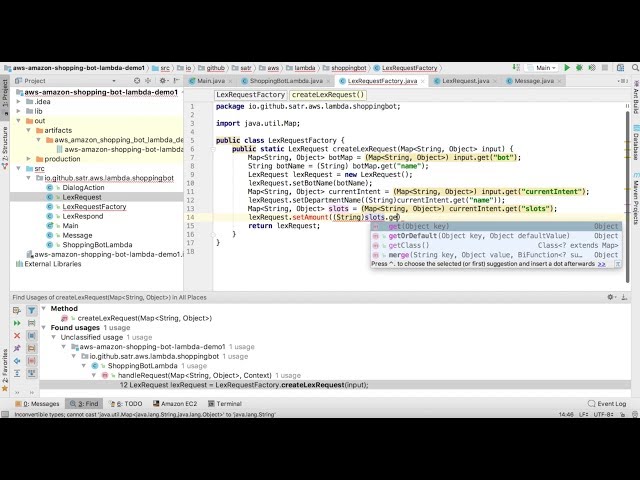The height and width of the screenshot is (480, 640).
Task: Pin the Find tab with the pin icon
Action: click(x=17, y=348)
